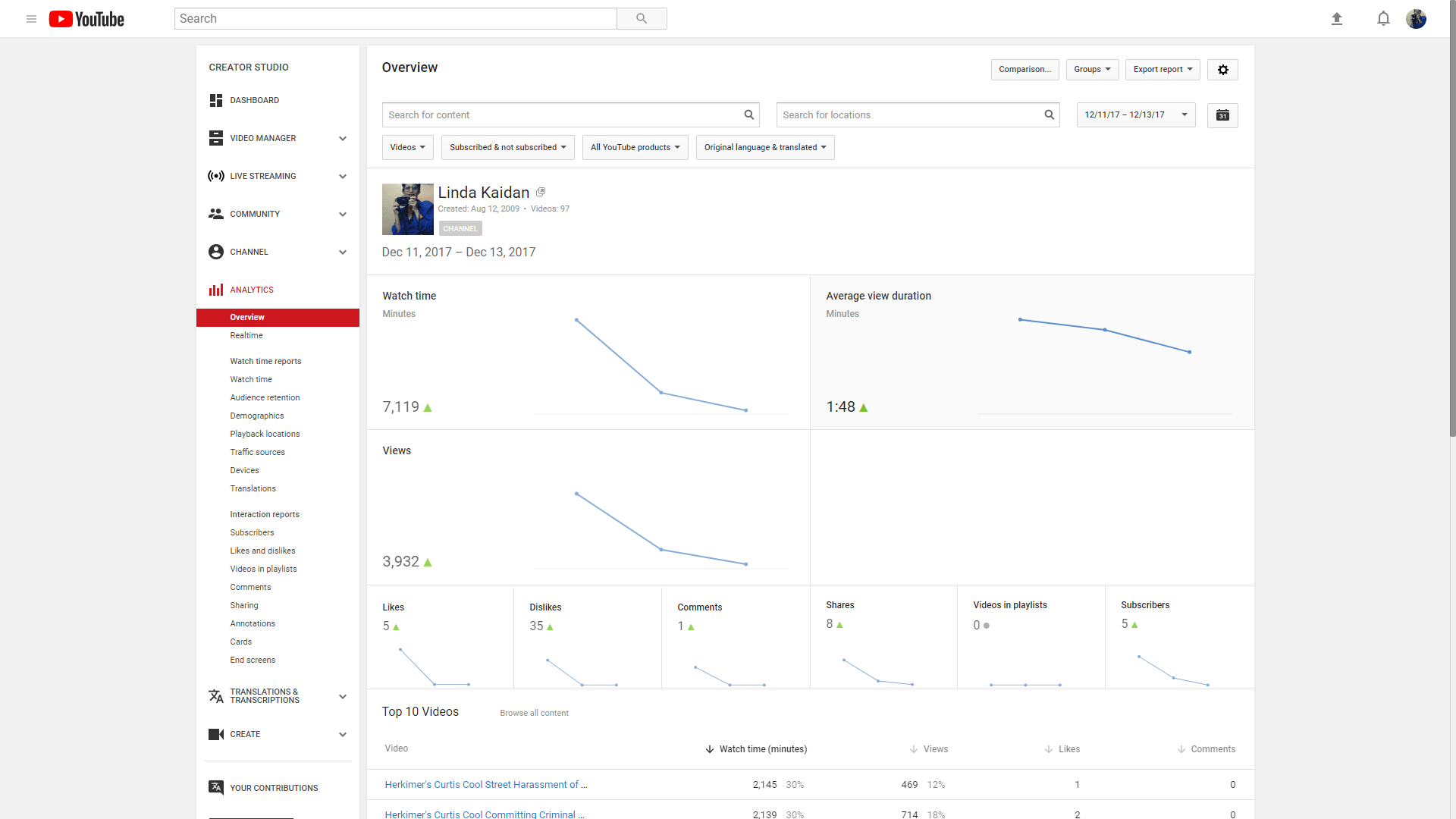
Task: Open the calendar date picker icon
Action: click(1222, 115)
